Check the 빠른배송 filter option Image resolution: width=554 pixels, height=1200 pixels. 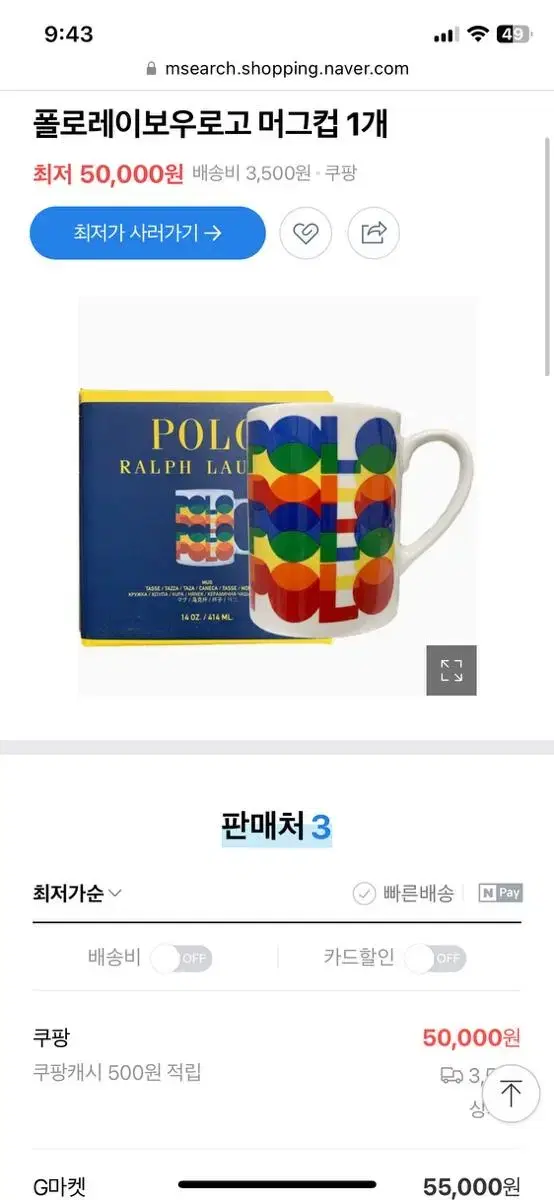(x=403, y=893)
